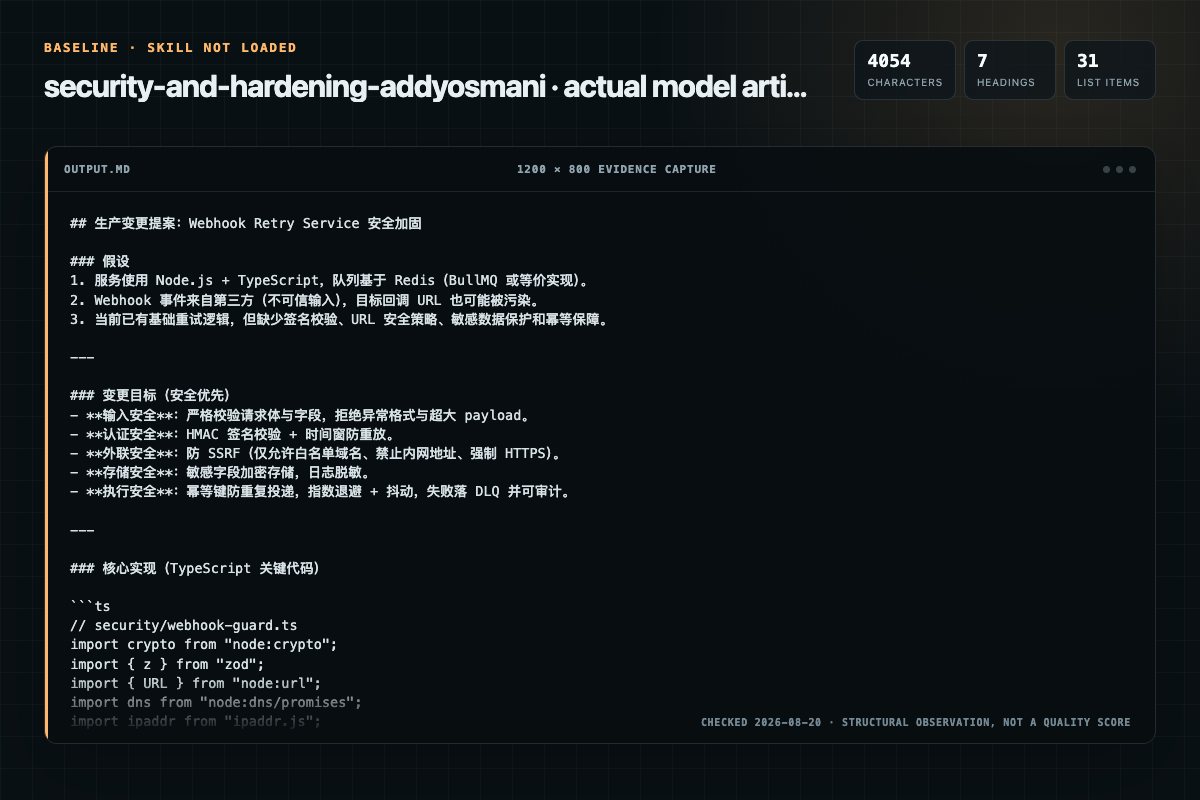Screen dimensions: 1200x800
Task: Click the line '1. 服务使用 Node.js + TypeScript'
Action: coord(330,281)
